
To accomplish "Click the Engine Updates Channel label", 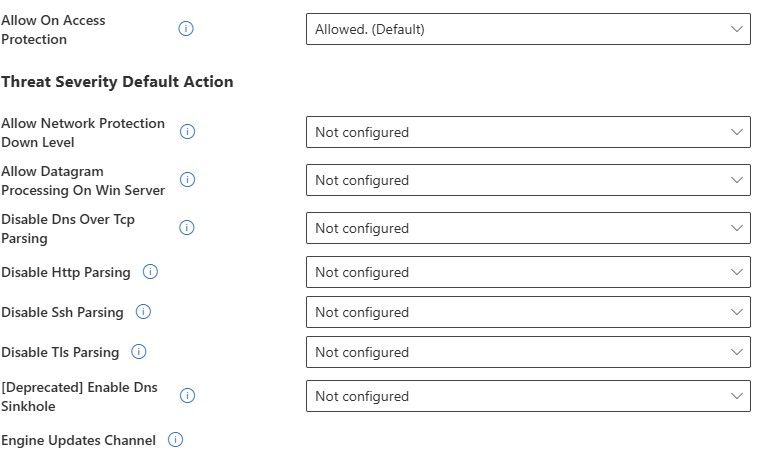I will coord(79,440).
